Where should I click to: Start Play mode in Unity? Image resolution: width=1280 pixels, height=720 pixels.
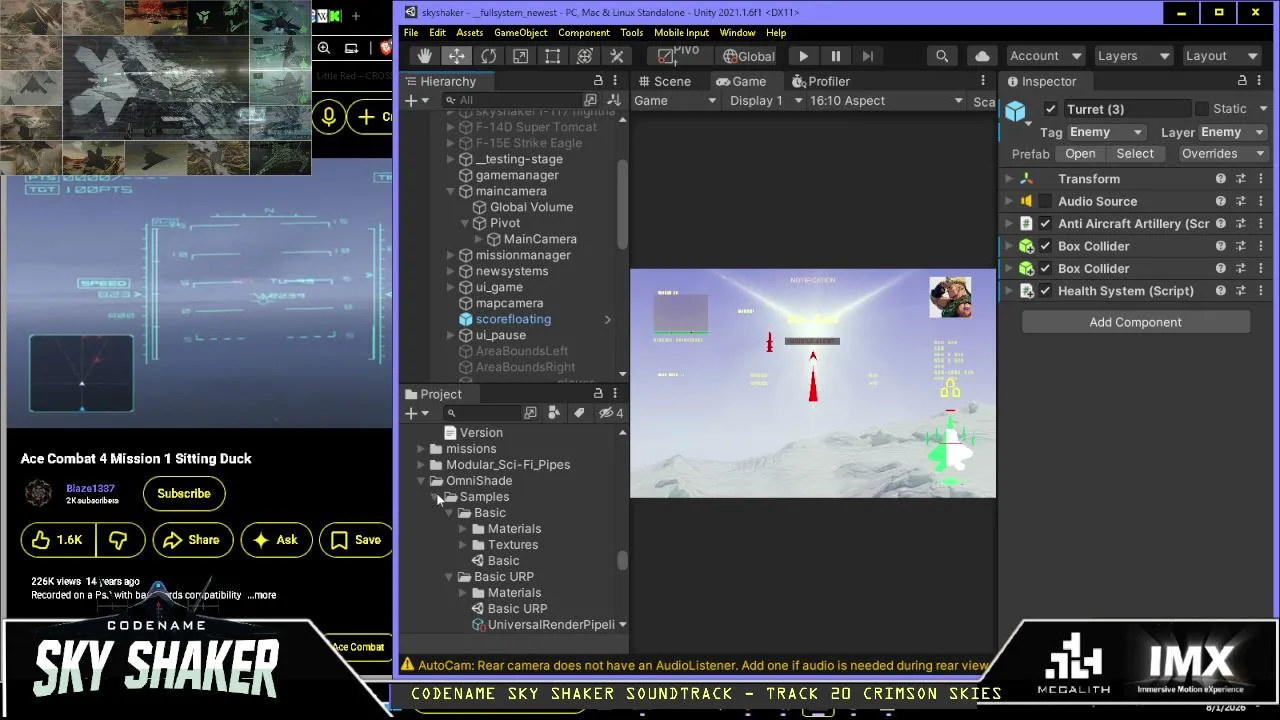[804, 57]
